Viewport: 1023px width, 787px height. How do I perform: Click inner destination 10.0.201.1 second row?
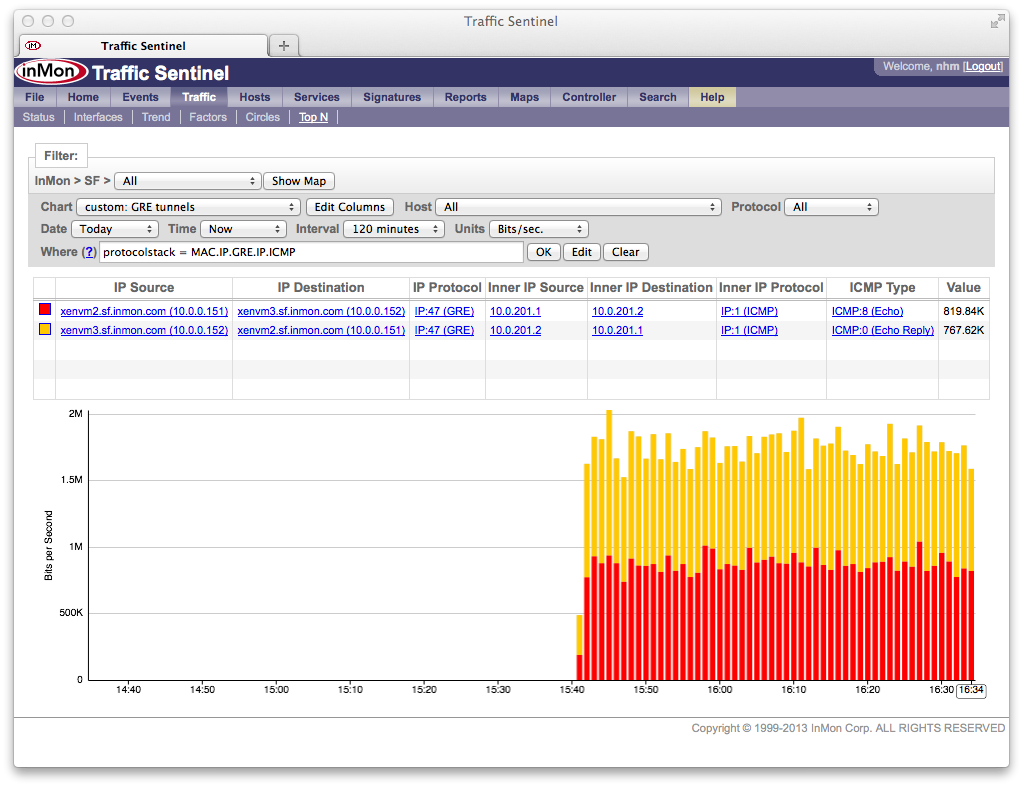[617, 330]
